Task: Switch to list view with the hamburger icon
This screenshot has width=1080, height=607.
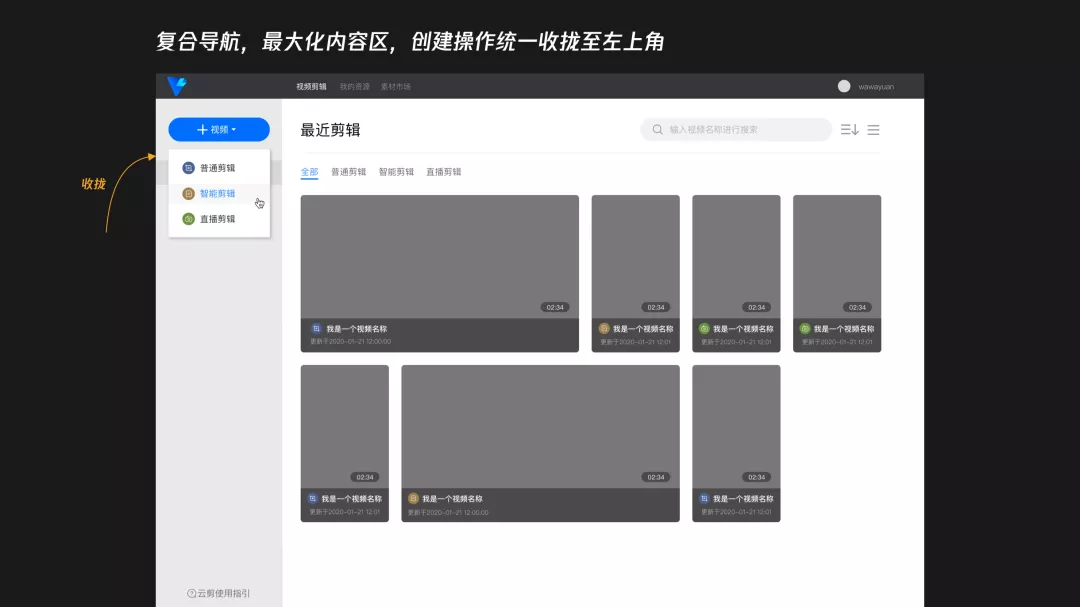Action: point(873,130)
